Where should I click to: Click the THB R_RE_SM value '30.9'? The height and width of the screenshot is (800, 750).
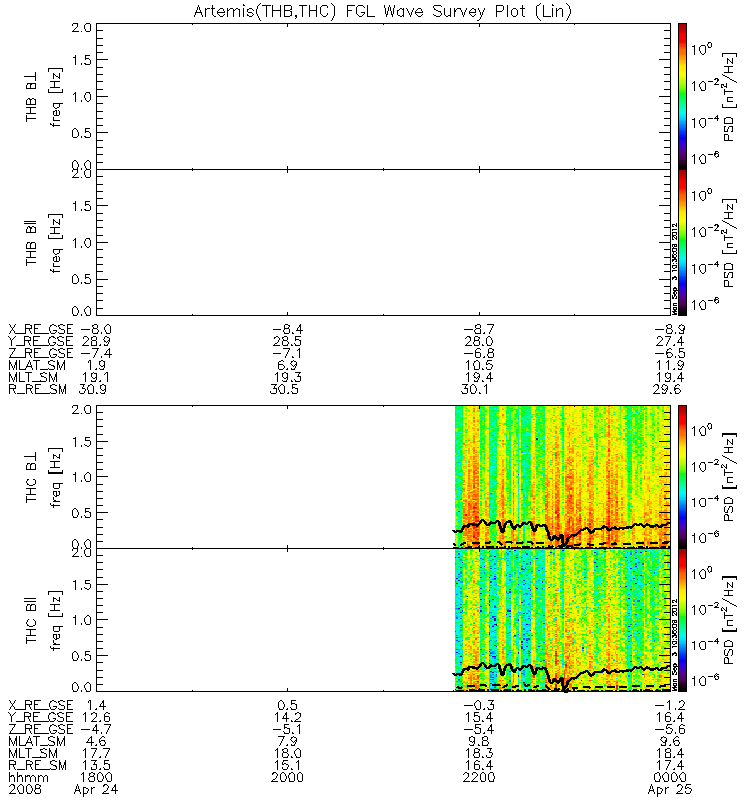point(92,389)
